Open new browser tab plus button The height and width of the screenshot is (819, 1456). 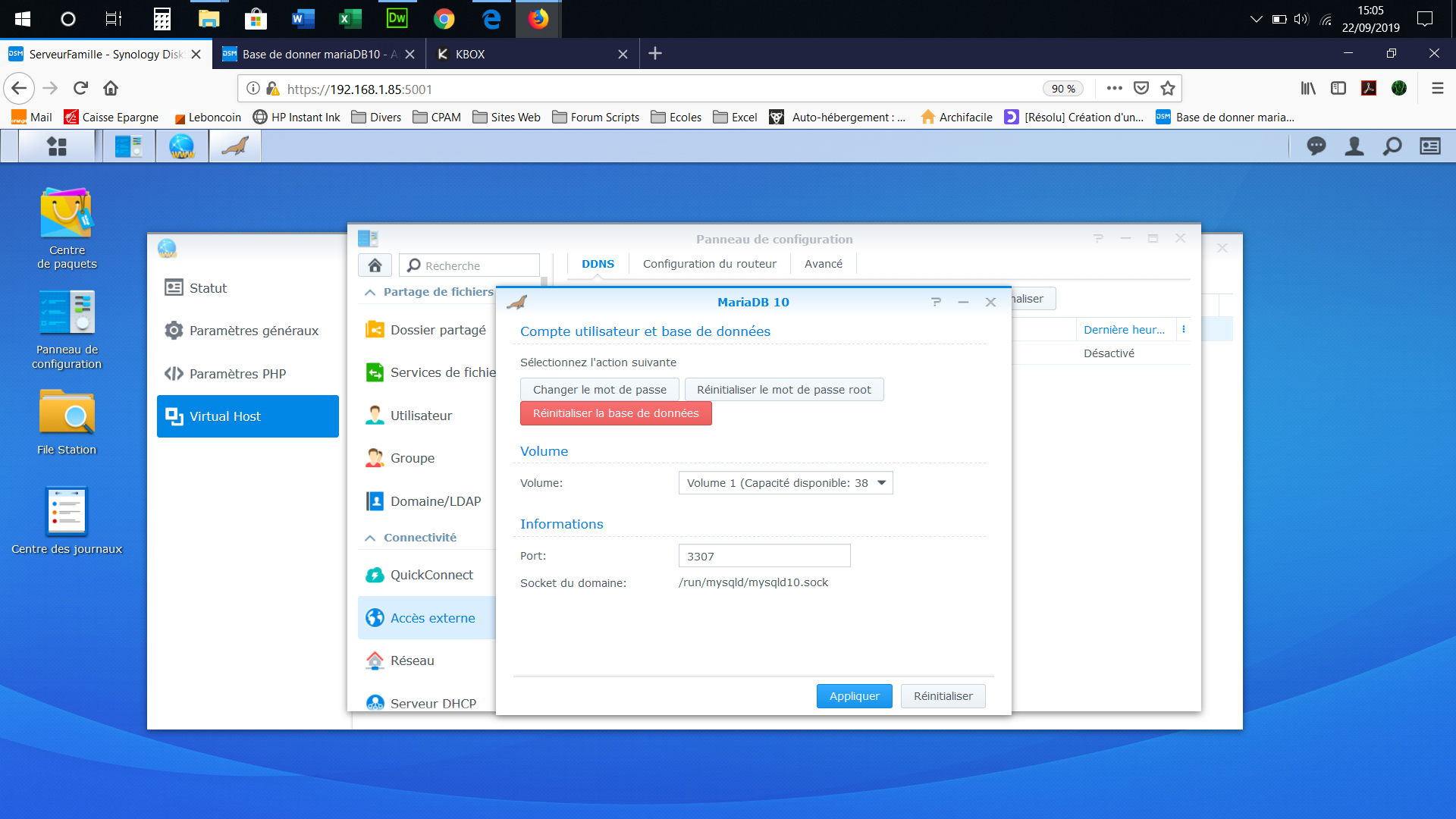coord(656,54)
